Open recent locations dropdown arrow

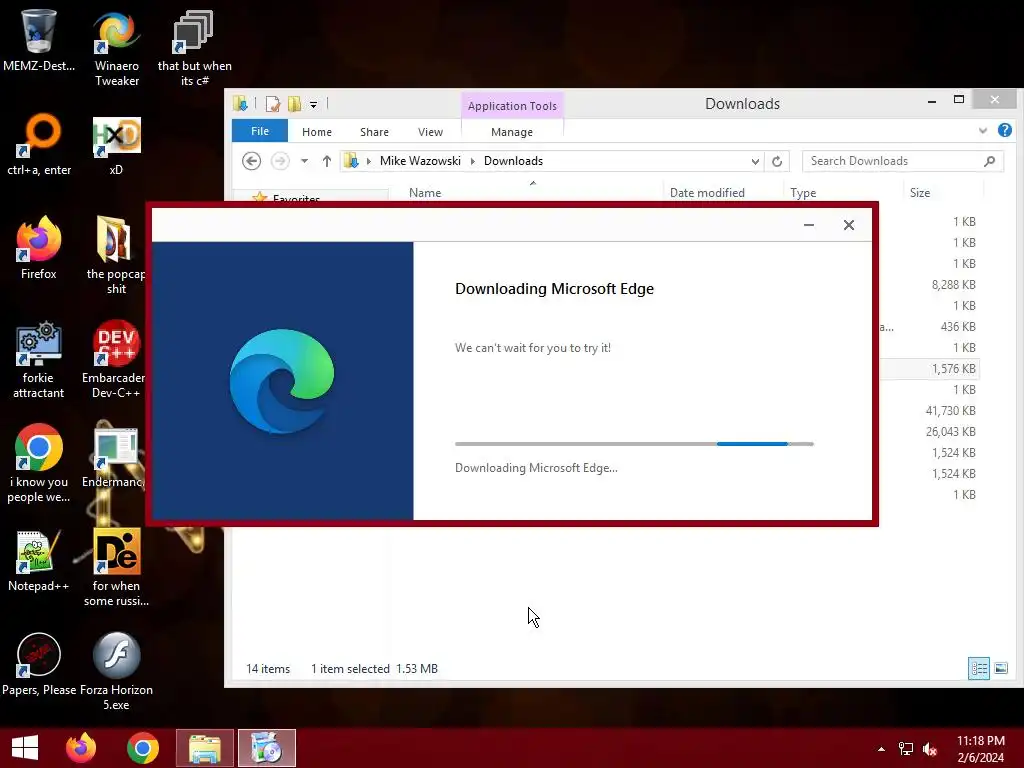coord(304,161)
